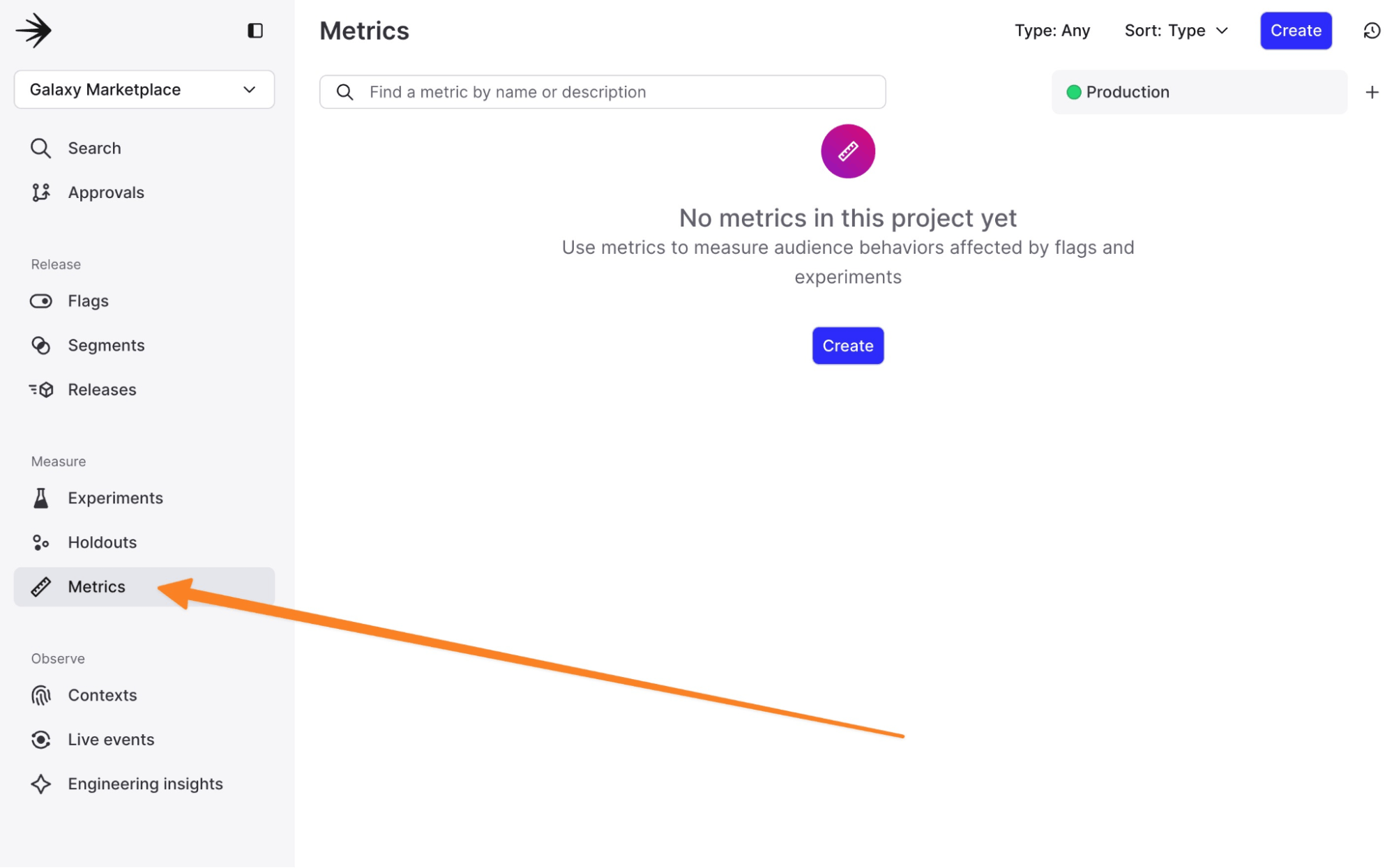Screen dimensions: 1394x868
Task: Click the Live events icon
Action: 41,740
